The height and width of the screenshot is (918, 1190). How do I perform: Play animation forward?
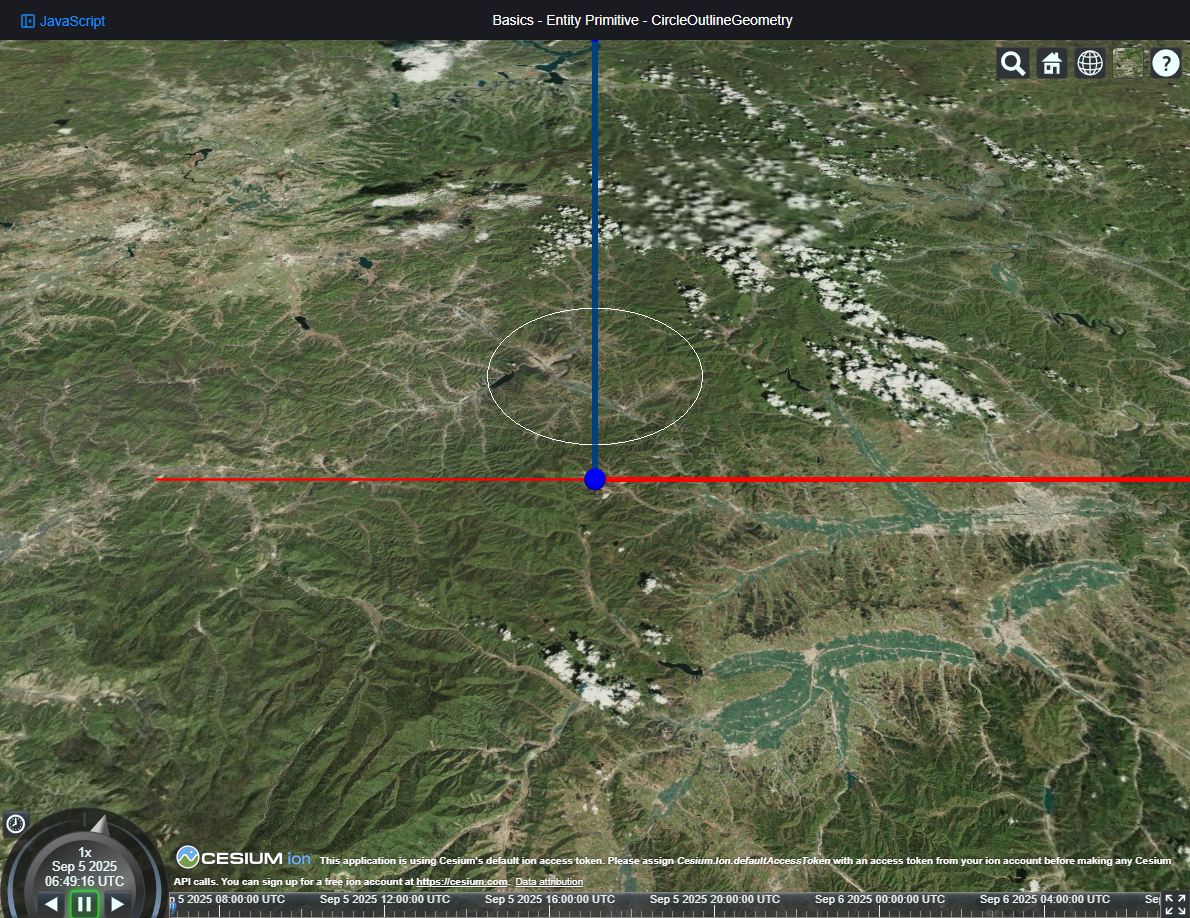click(x=118, y=904)
